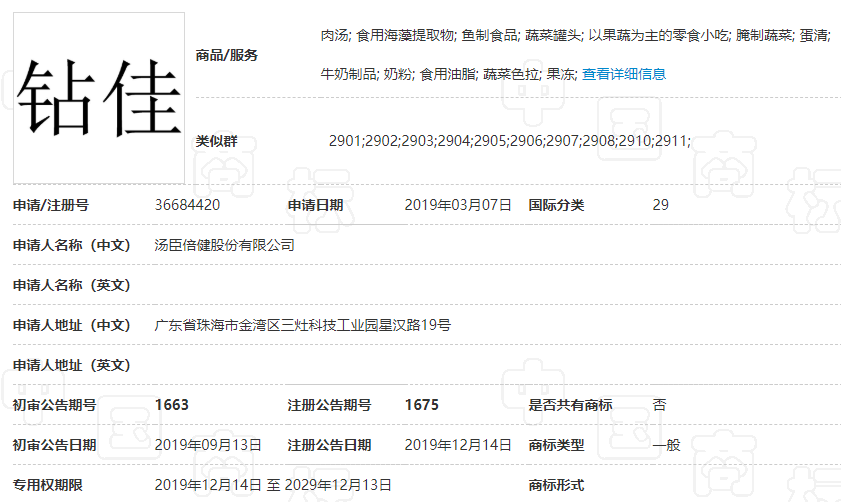Click goods line starting 牛奶制品; 奶粉
841x502 pixels.
(449, 74)
